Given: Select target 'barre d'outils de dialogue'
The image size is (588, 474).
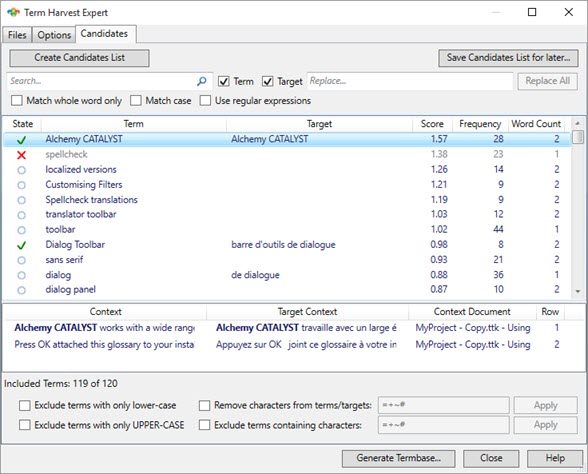Looking at the screenshot, I should pyautogui.click(x=283, y=245).
